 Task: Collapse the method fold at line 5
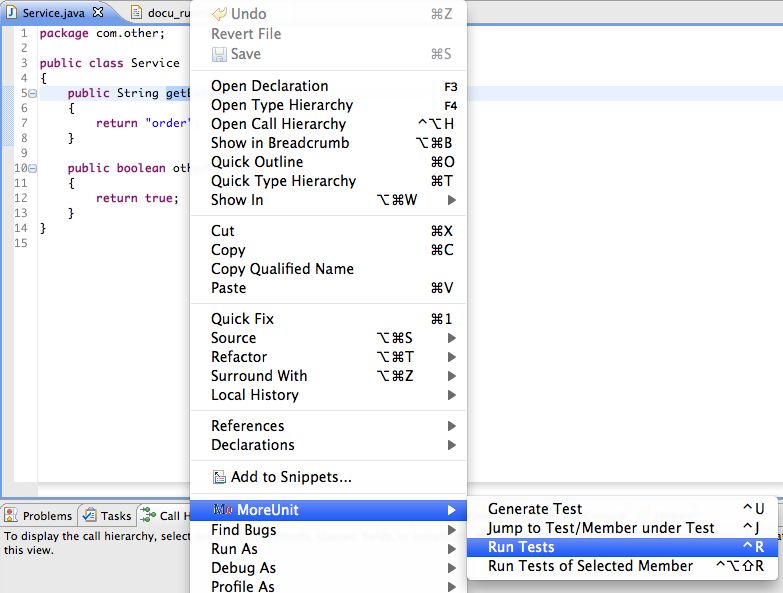(32, 93)
